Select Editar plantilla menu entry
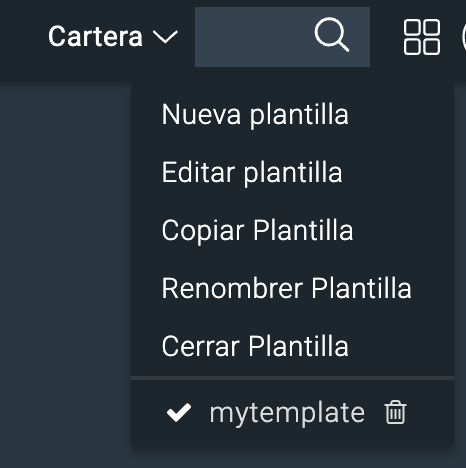The height and width of the screenshot is (468, 466). coord(252,173)
